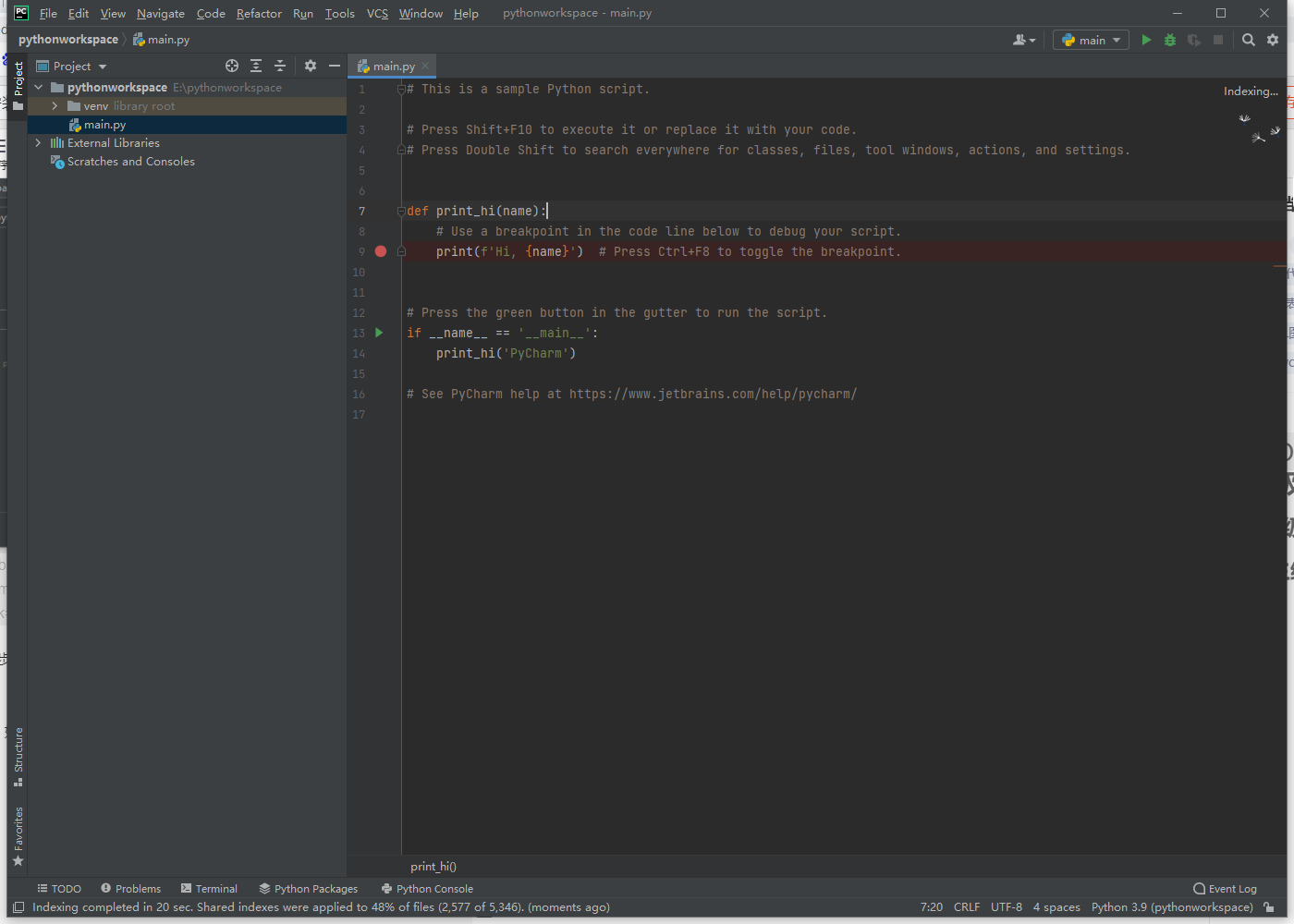This screenshot has width=1294, height=924.
Task: Collapse the pythonworkspace root folder
Action: [39, 88]
